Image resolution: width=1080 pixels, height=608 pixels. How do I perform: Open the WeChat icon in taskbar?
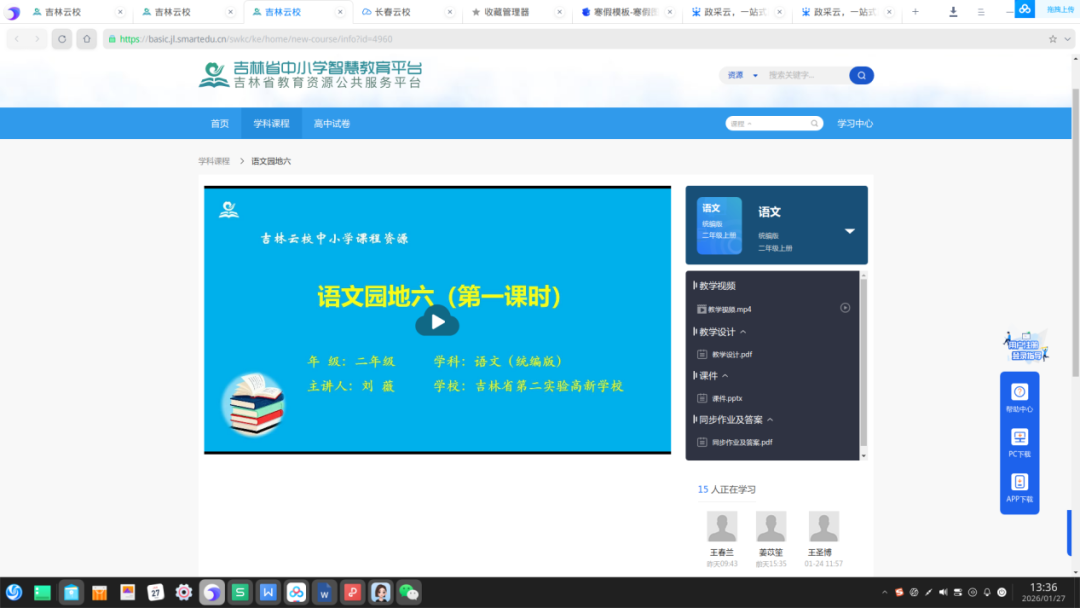[409, 592]
